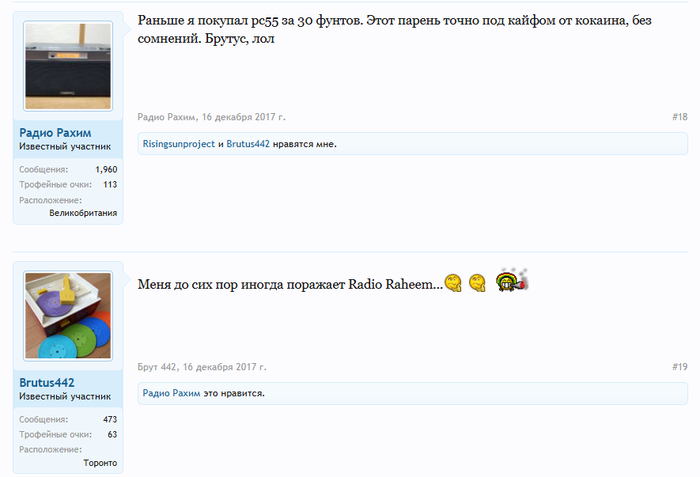This screenshot has height=477, width=700.
Task: Click Brutus442 in post #18's likes list
Action: coord(248,144)
